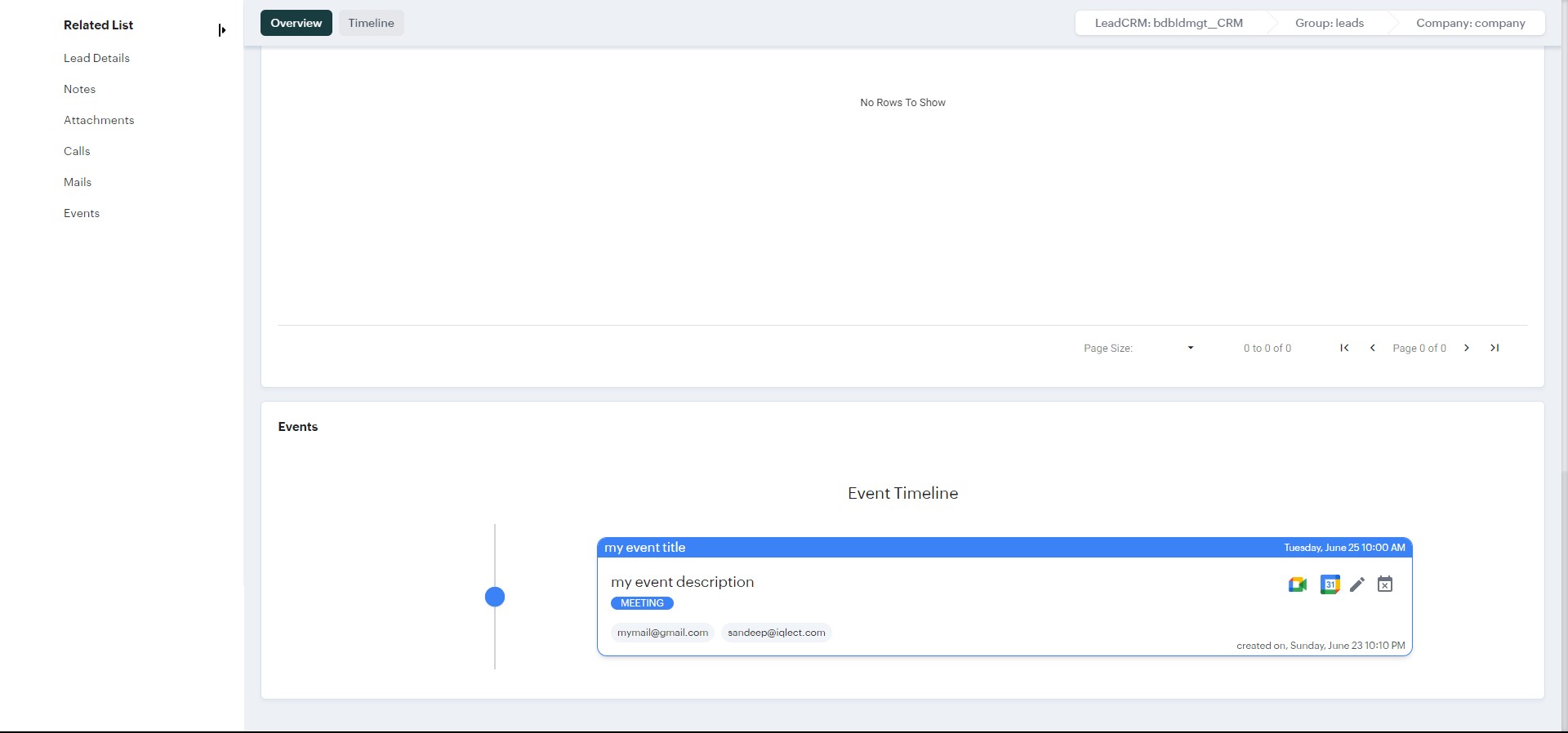Click the 'my event title' header text
This screenshot has width=1568, height=733.
[644, 548]
